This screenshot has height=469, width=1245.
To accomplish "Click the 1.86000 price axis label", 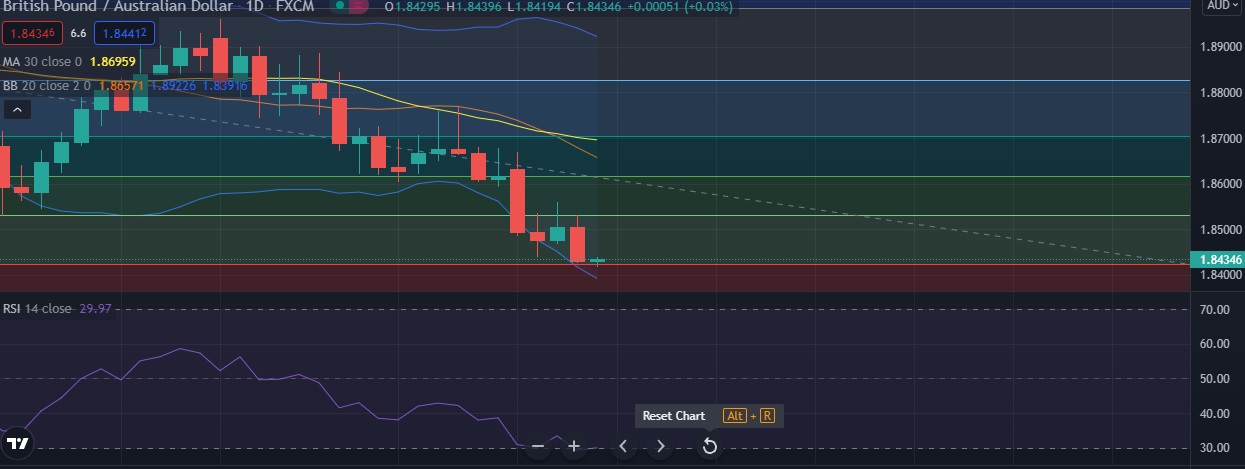I will point(1221,184).
